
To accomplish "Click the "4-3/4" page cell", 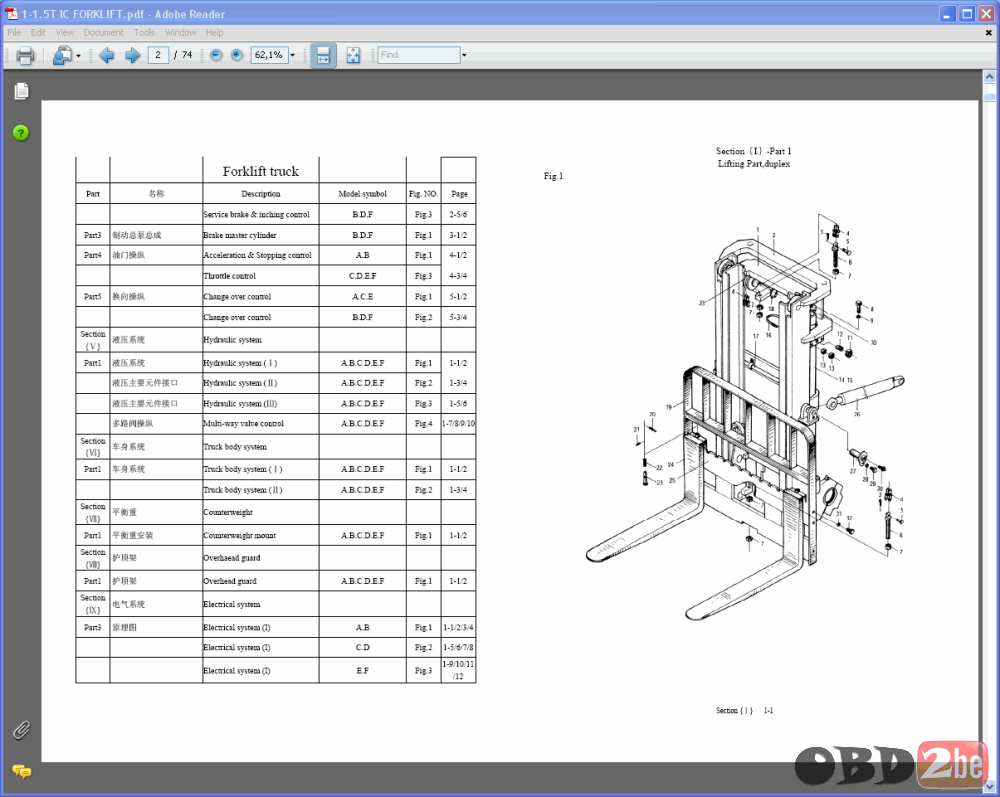I will [458, 276].
